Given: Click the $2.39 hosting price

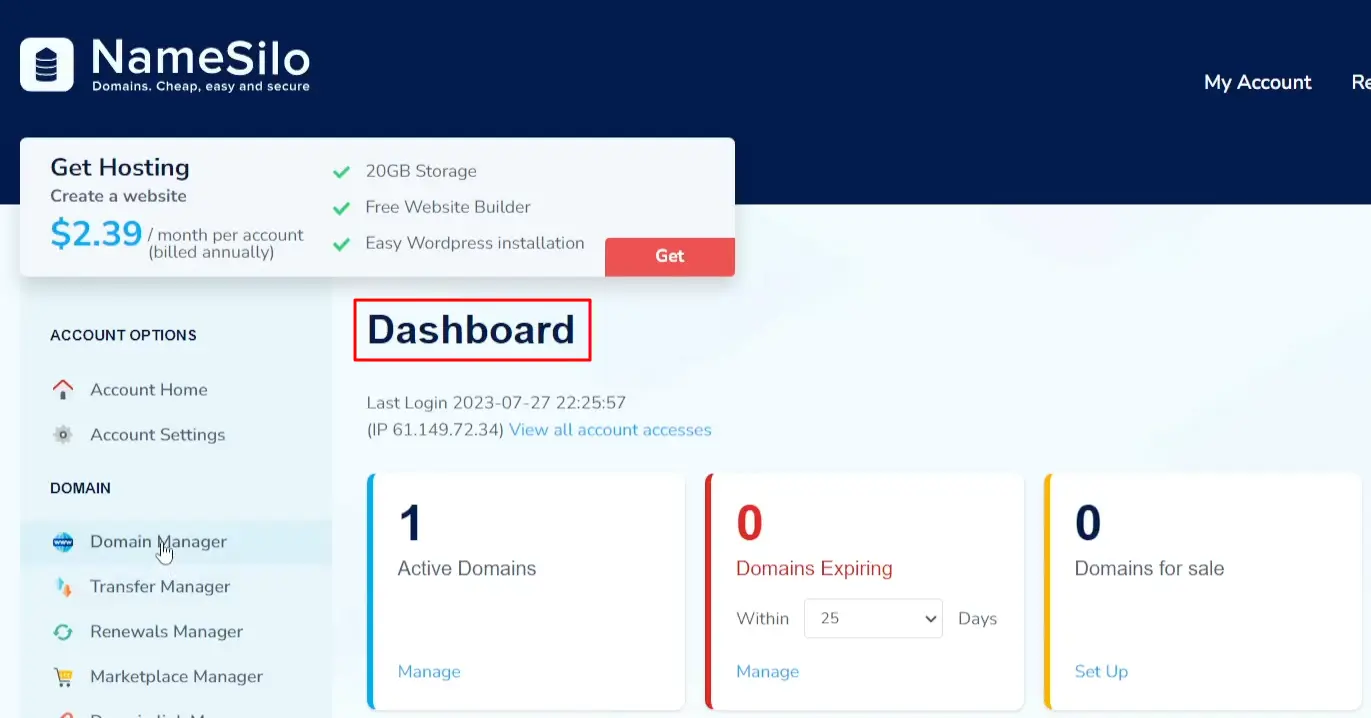Looking at the screenshot, I should (96, 234).
